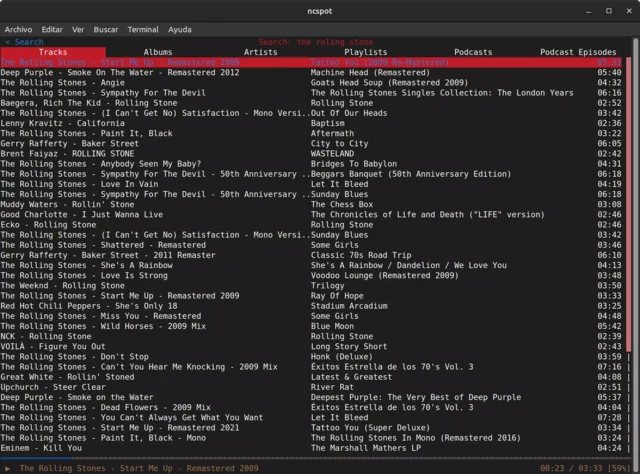Select Love Is Strong track
The width and height of the screenshot is (640, 474).
[x=311, y=276]
